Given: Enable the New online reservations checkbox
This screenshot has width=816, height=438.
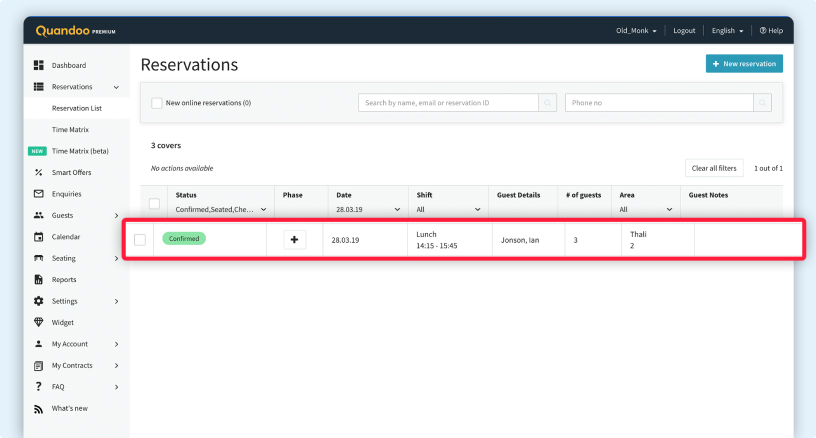Looking at the screenshot, I should tap(157, 103).
